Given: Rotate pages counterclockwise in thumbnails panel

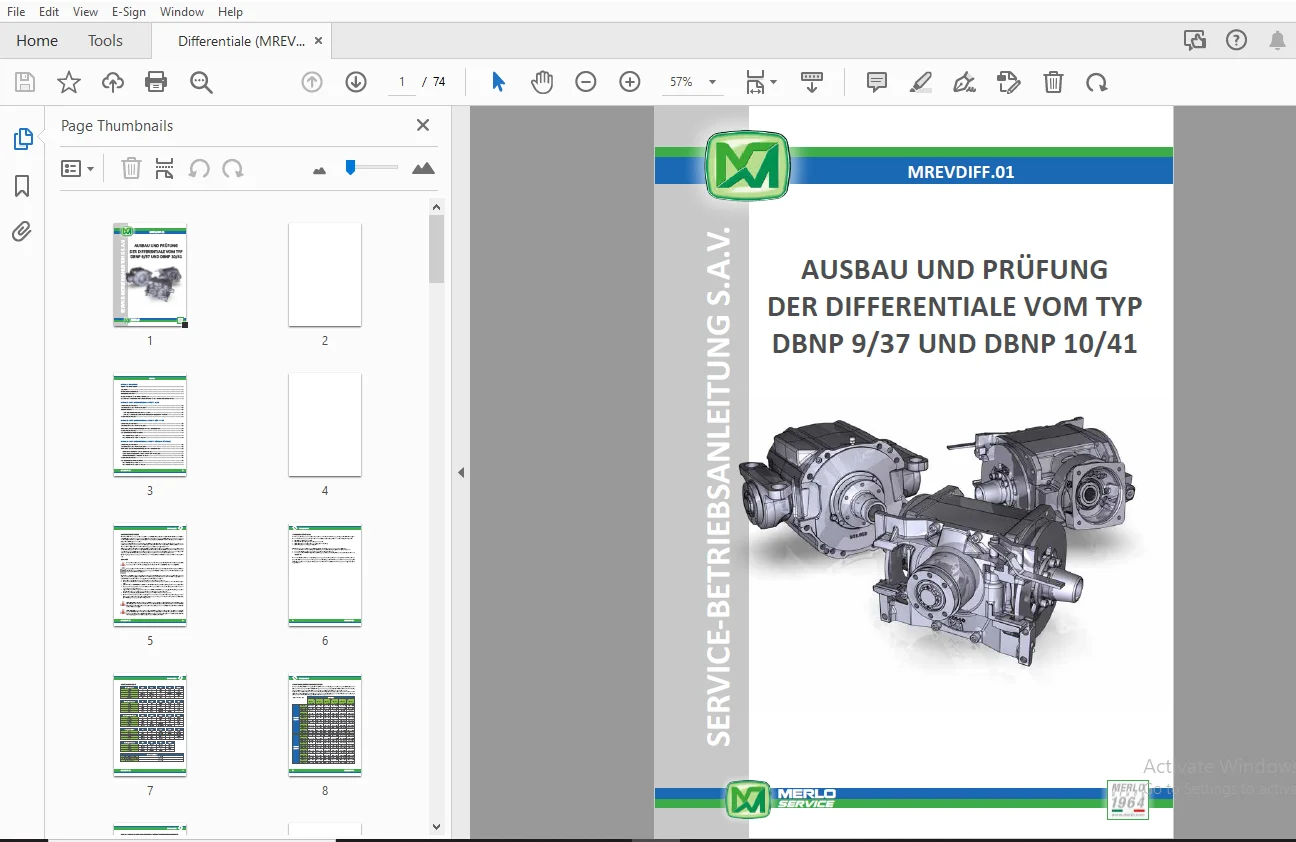Looking at the screenshot, I should point(199,168).
